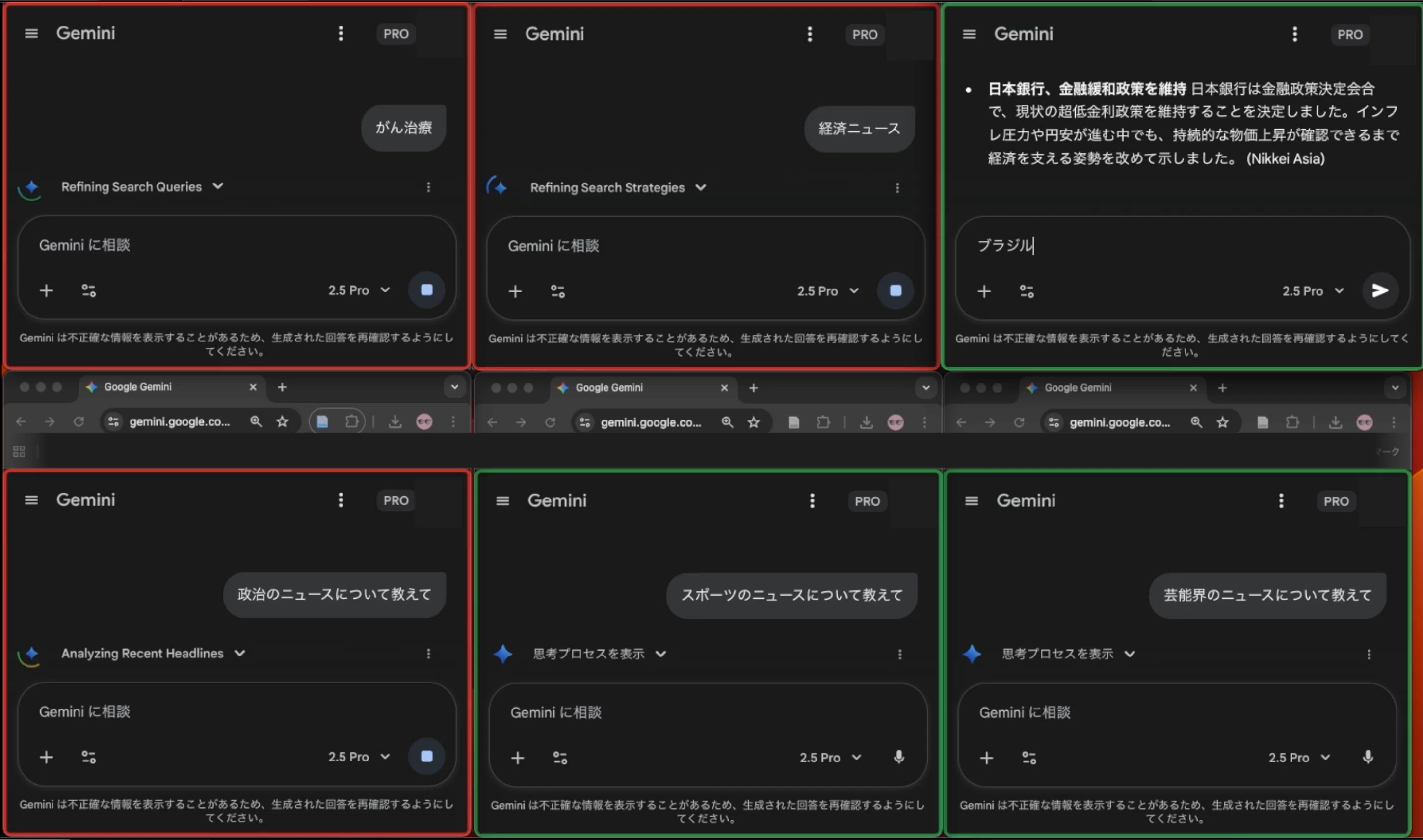Expand the Refining Search Strategies thinking section
Image resolution: width=1423 pixels, height=840 pixels.
(618, 187)
